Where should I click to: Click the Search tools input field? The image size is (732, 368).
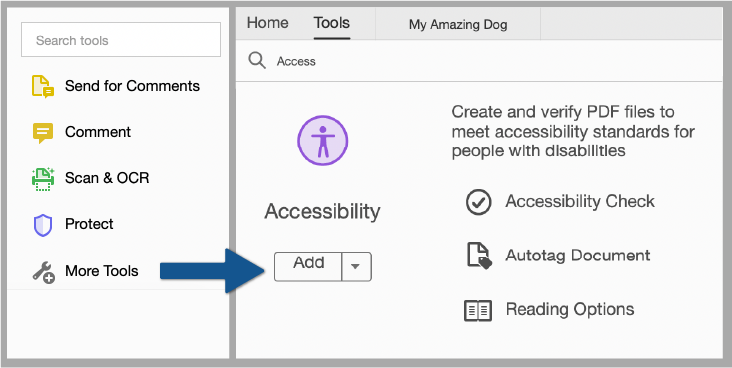coord(121,40)
